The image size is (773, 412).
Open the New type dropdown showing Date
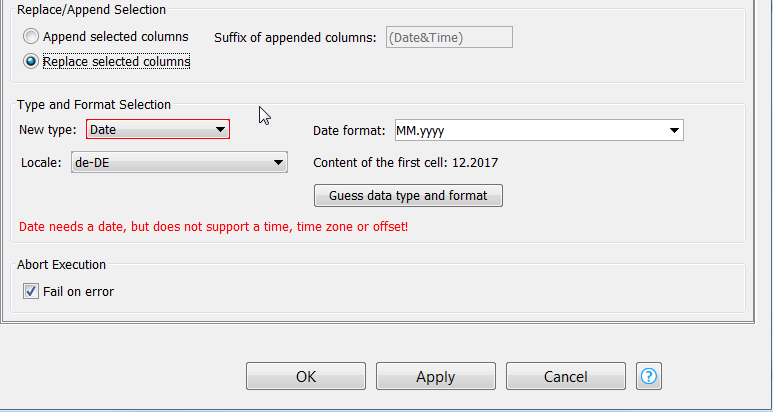158,129
